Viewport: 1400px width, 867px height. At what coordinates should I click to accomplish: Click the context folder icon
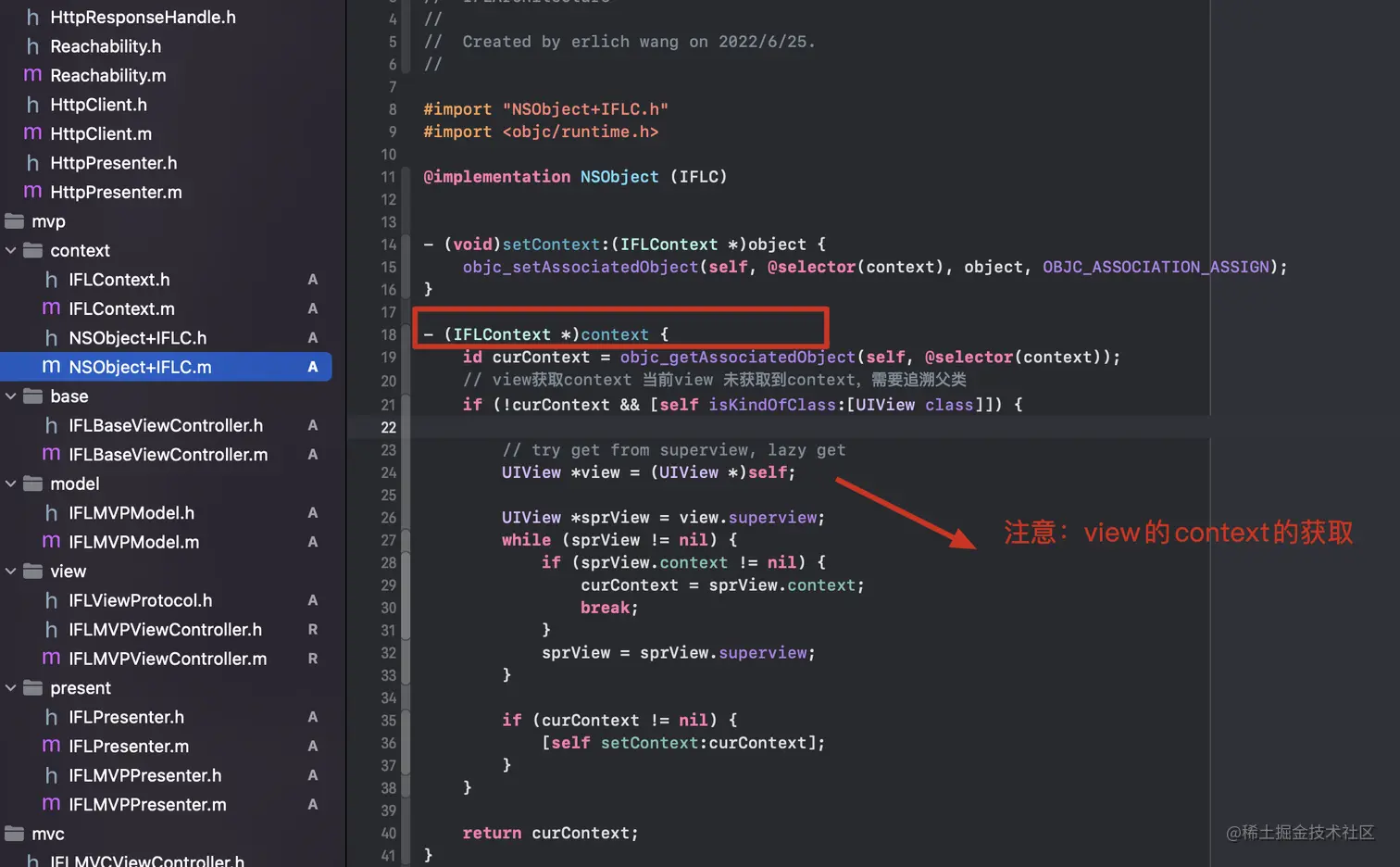point(33,250)
